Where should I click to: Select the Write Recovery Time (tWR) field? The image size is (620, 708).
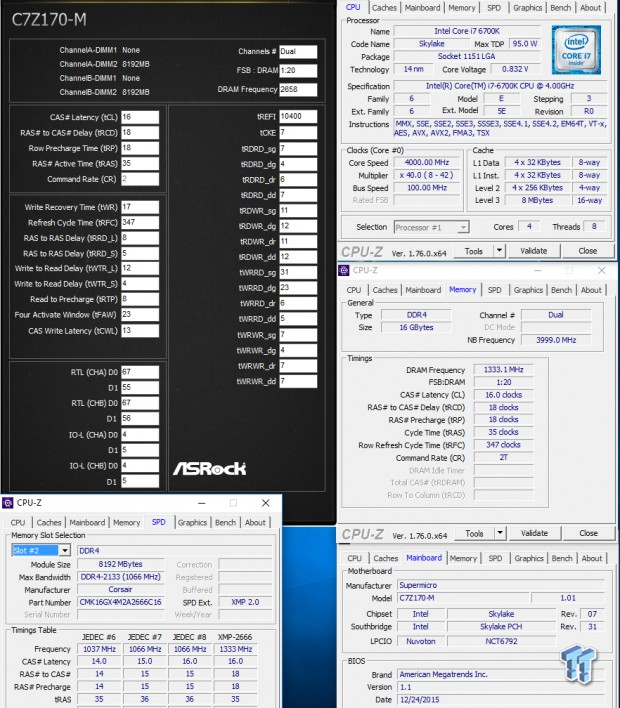click(x=140, y=207)
